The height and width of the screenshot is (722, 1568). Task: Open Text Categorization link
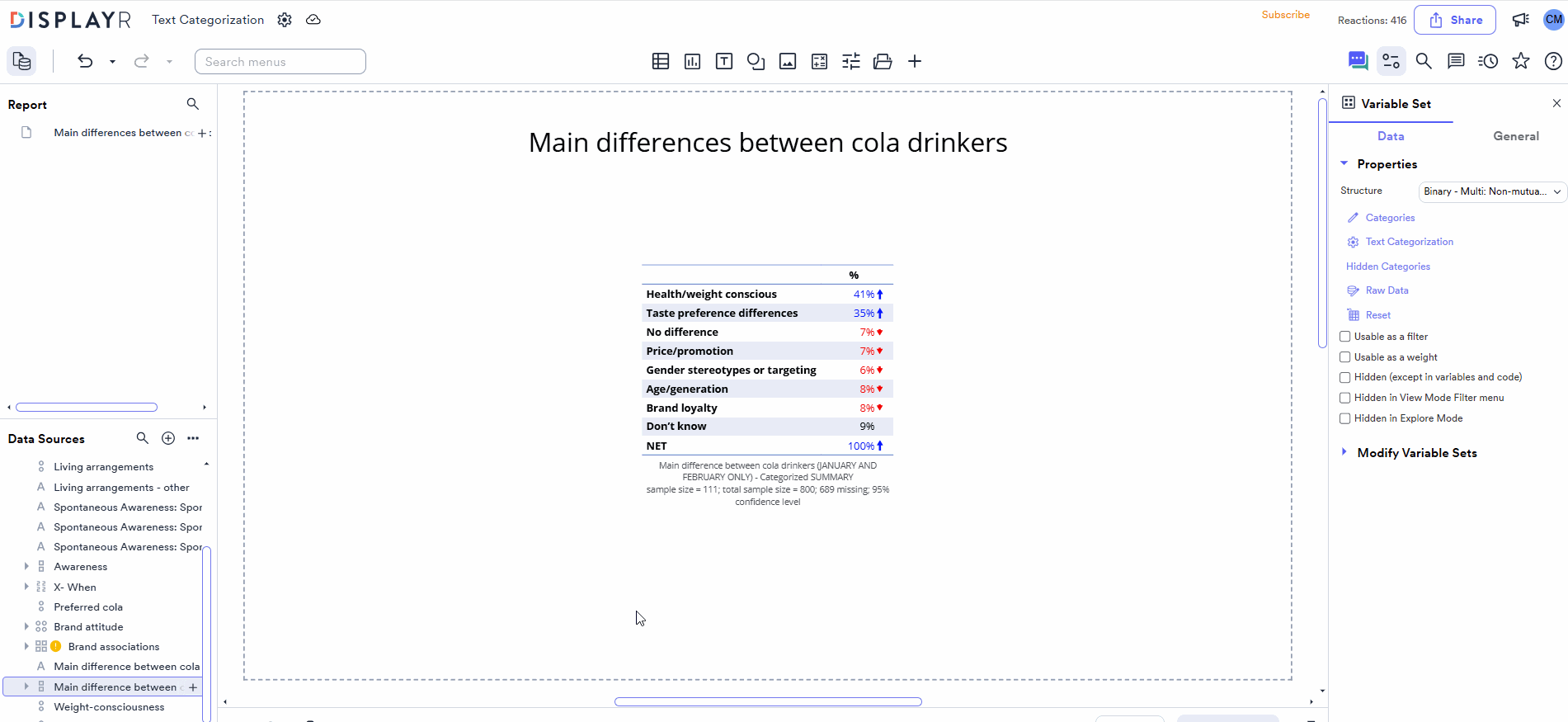click(x=1409, y=242)
